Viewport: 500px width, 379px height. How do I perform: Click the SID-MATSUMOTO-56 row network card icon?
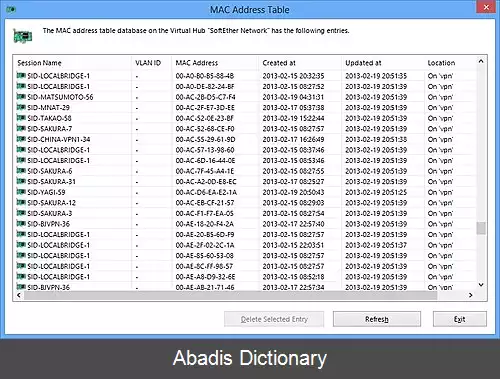[x=21, y=97]
